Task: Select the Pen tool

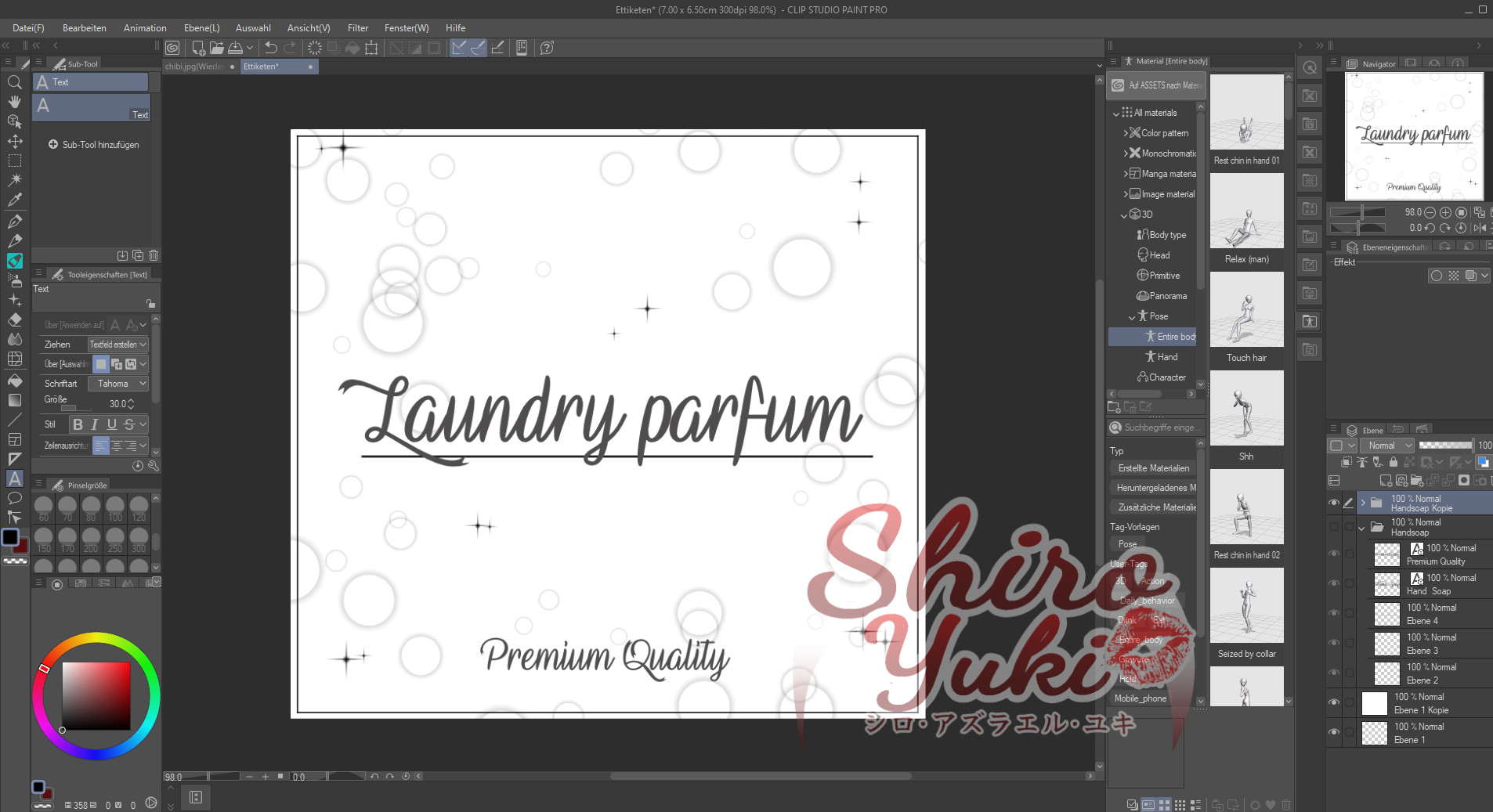Action: point(14,222)
